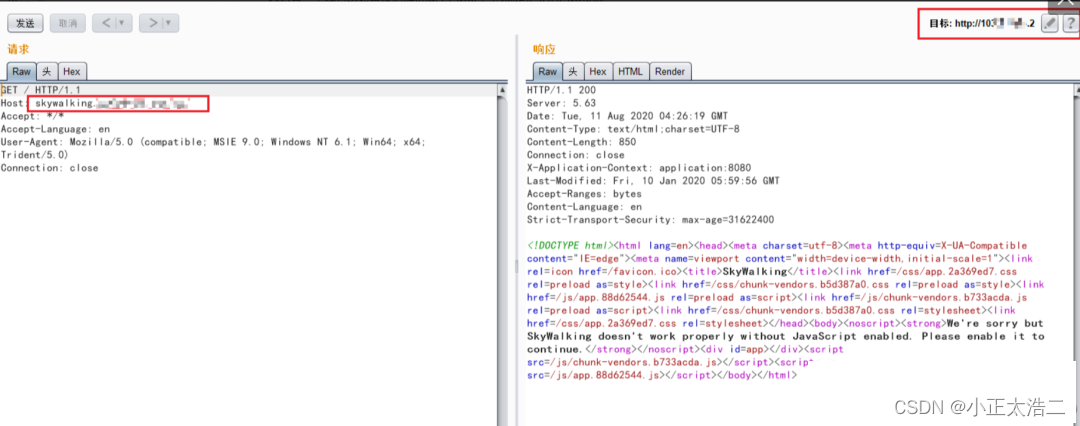Click the 'Server: 5.63' header

tap(561, 103)
